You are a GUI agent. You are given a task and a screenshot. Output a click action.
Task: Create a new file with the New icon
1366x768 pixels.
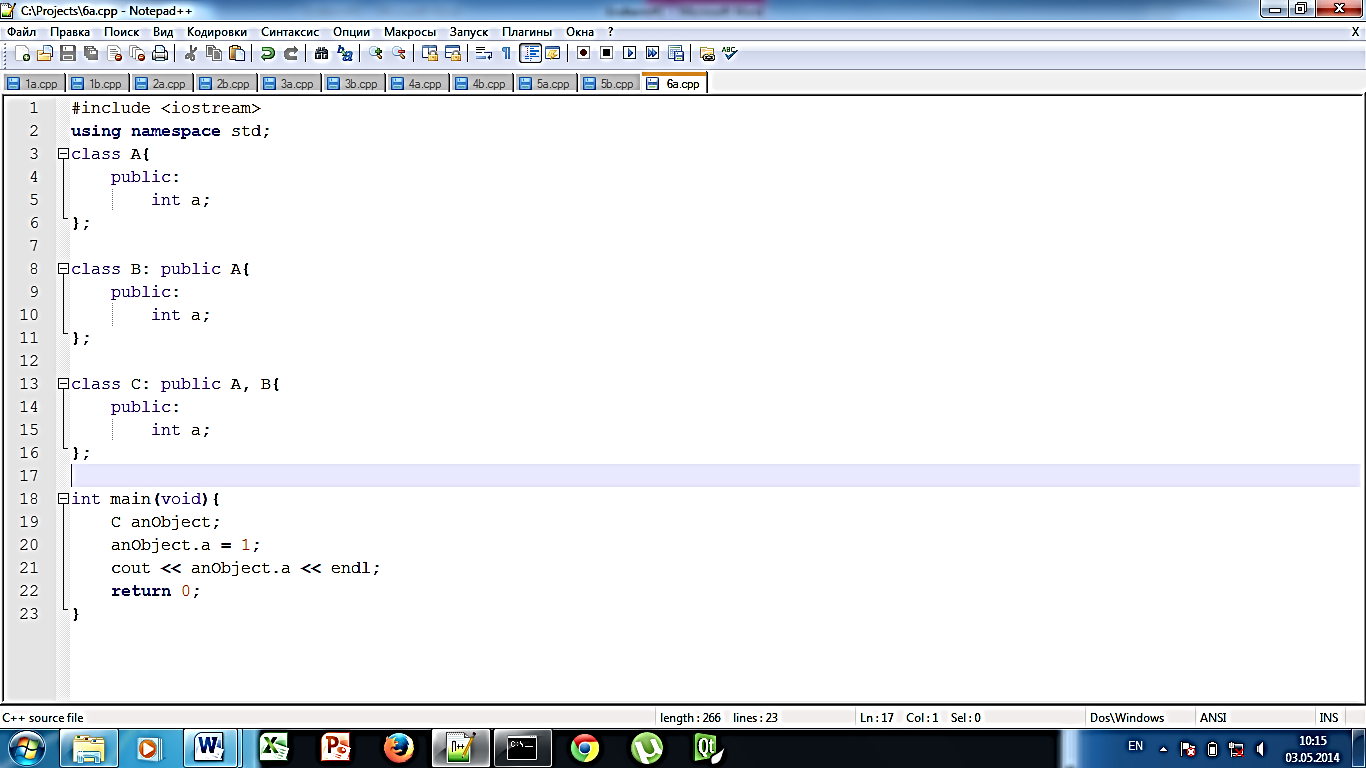point(22,53)
